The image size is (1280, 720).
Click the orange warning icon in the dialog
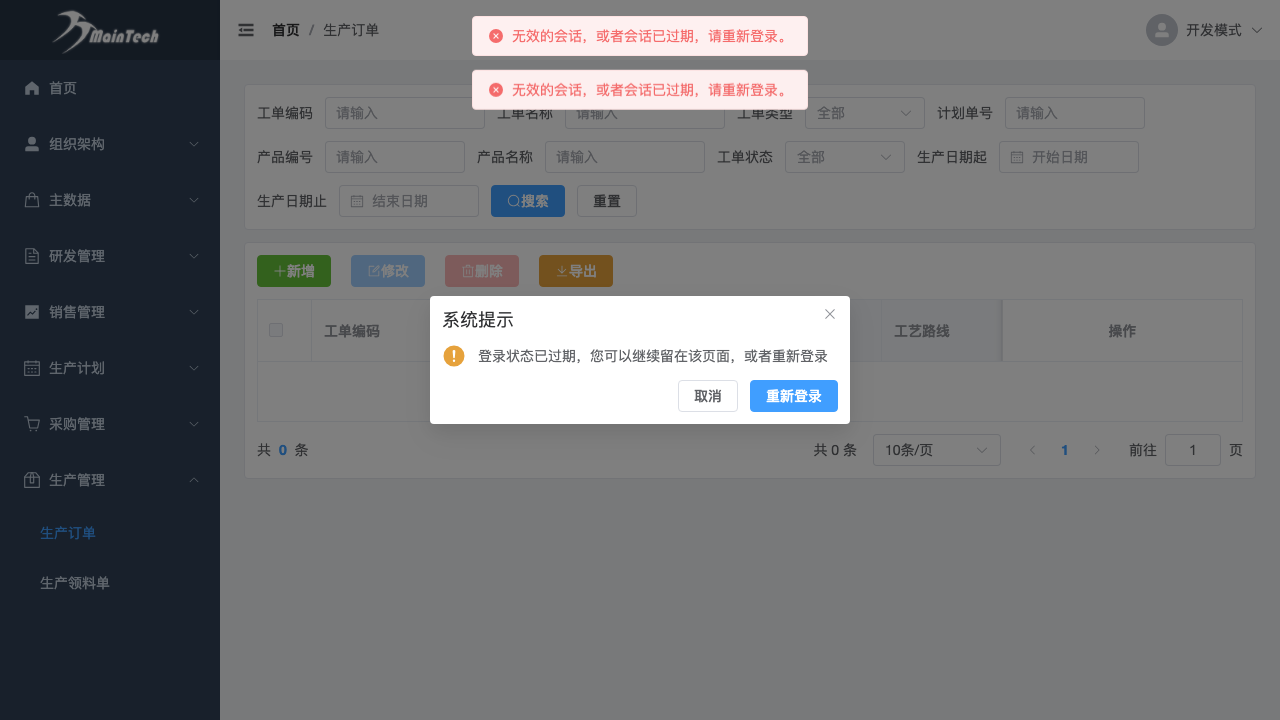pyautogui.click(x=454, y=356)
